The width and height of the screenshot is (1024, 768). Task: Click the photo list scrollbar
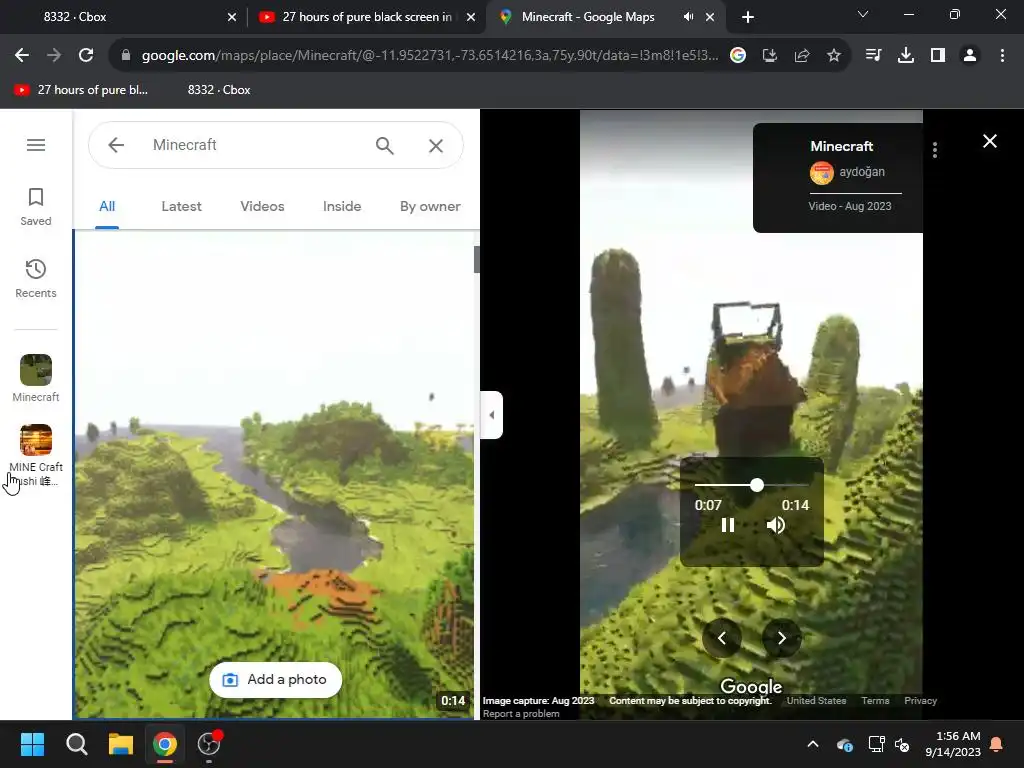coord(477,259)
